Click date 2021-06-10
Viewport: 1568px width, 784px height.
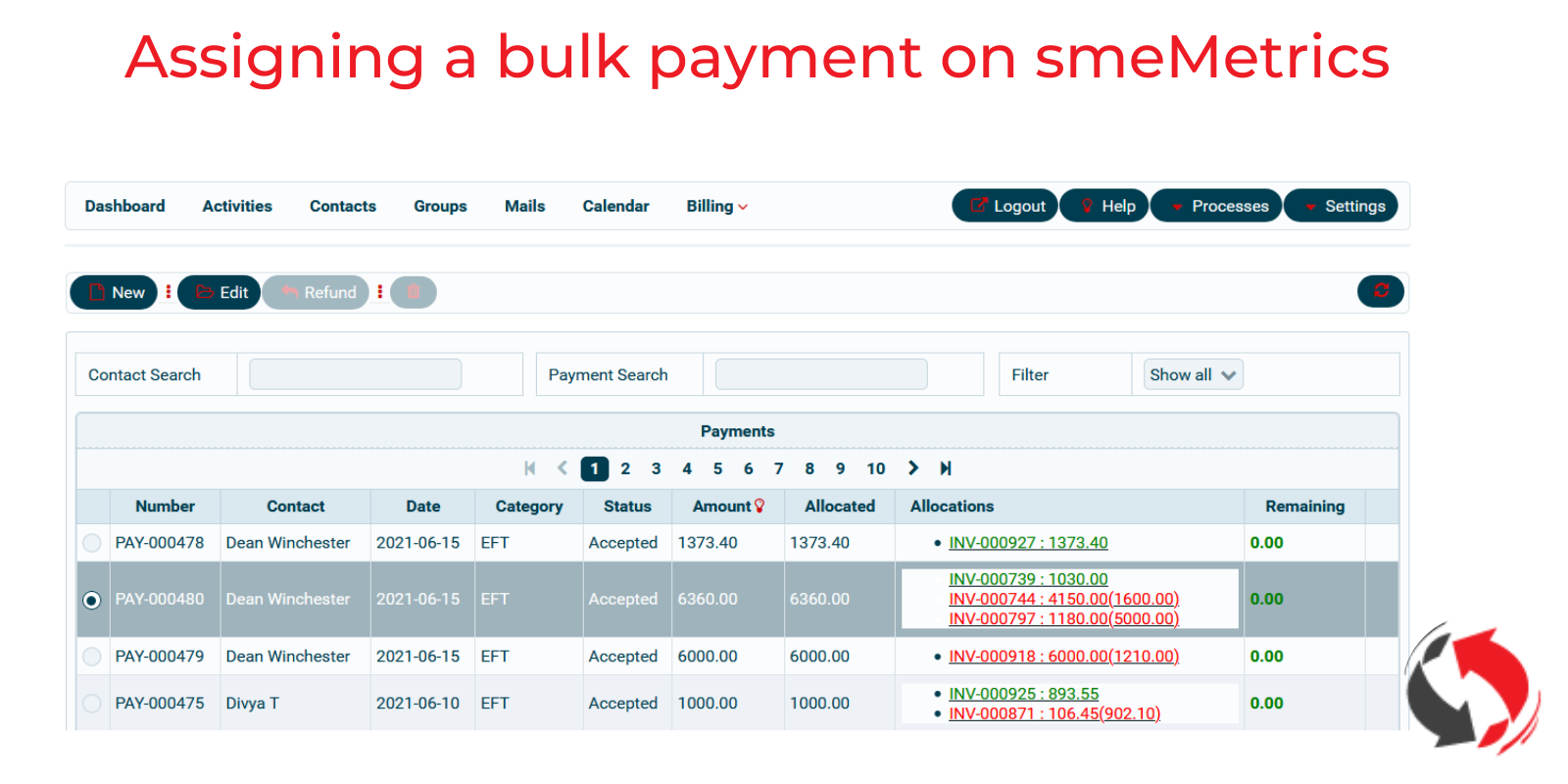417,704
